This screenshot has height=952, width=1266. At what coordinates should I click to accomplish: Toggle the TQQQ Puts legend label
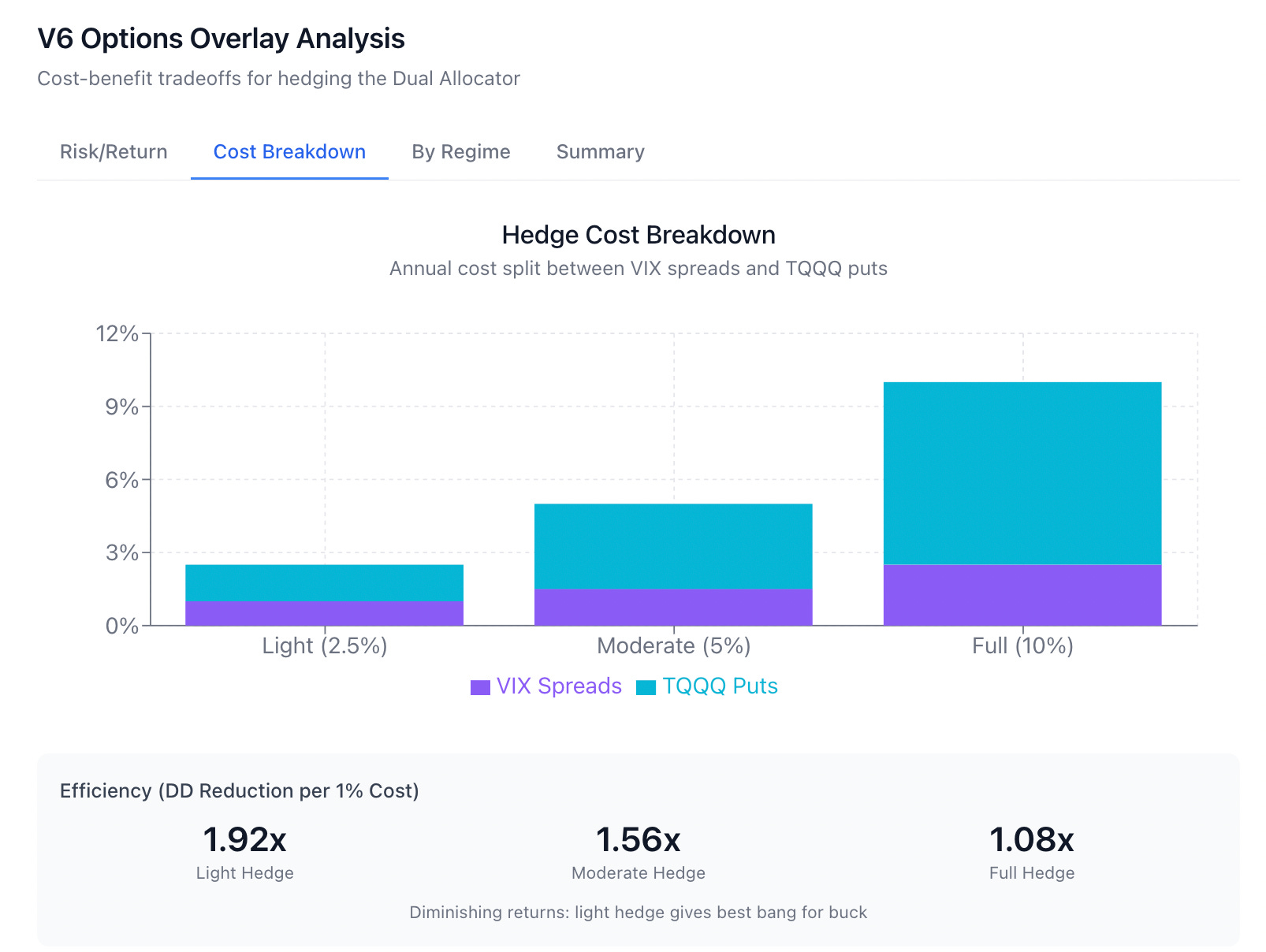click(720, 686)
